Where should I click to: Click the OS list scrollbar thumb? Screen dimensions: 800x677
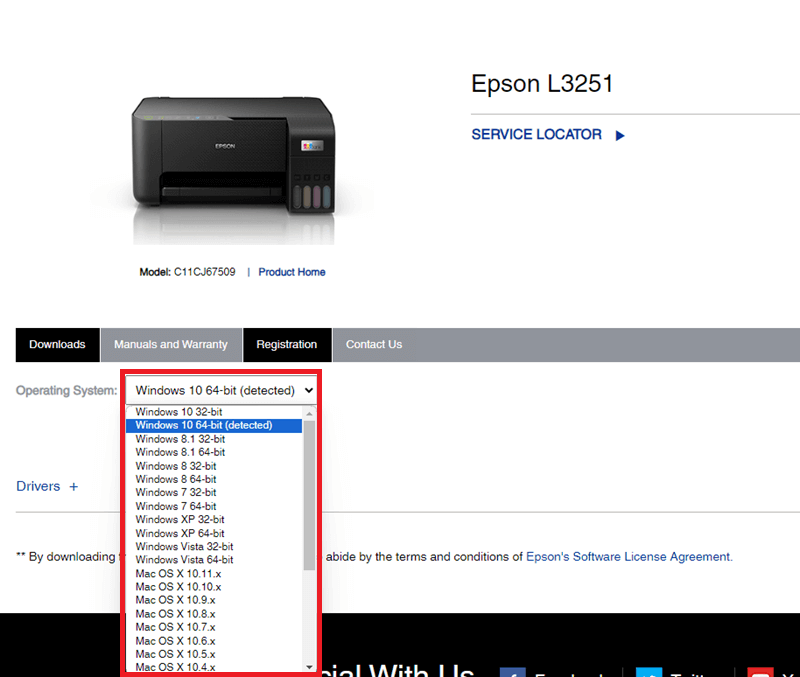click(x=309, y=495)
